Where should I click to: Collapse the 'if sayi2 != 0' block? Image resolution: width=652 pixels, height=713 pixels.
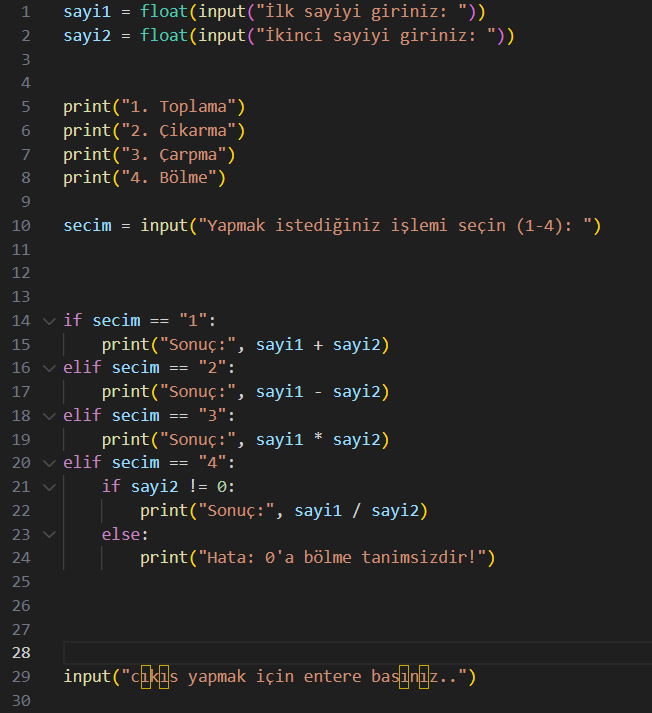tap(49, 487)
